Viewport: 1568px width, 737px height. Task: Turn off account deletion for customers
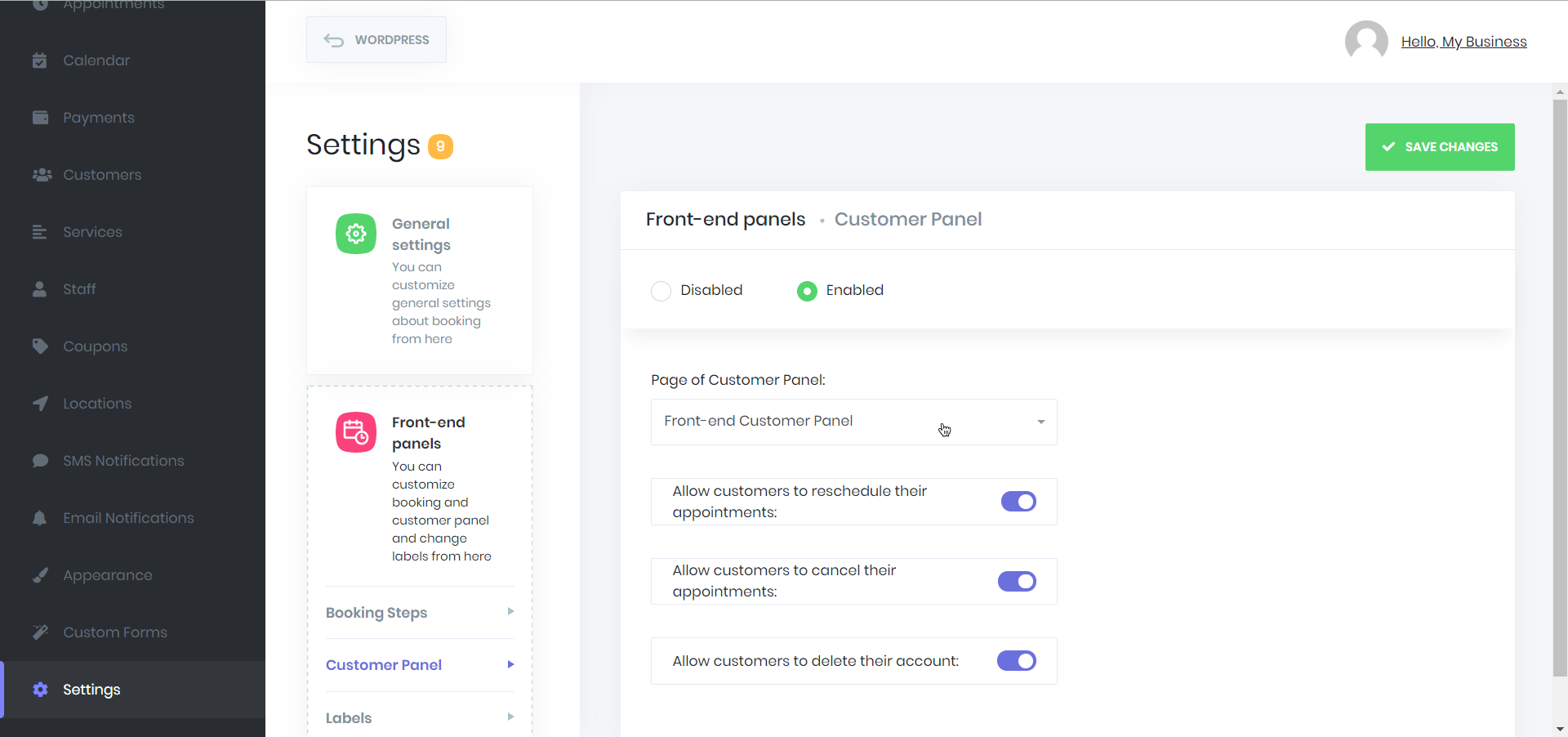click(x=1015, y=660)
